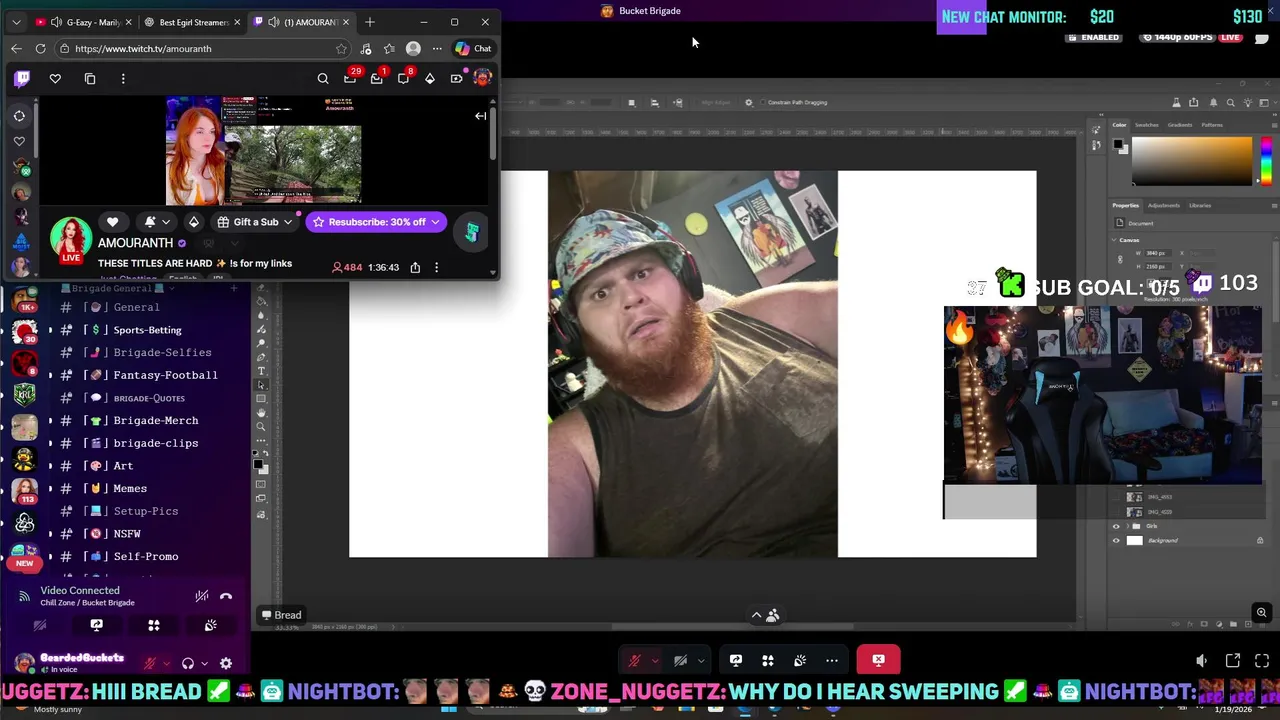Adjust hue slider in Photoshop Color panel
The width and height of the screenshot is (1280, 720).
pos(1267,160)
